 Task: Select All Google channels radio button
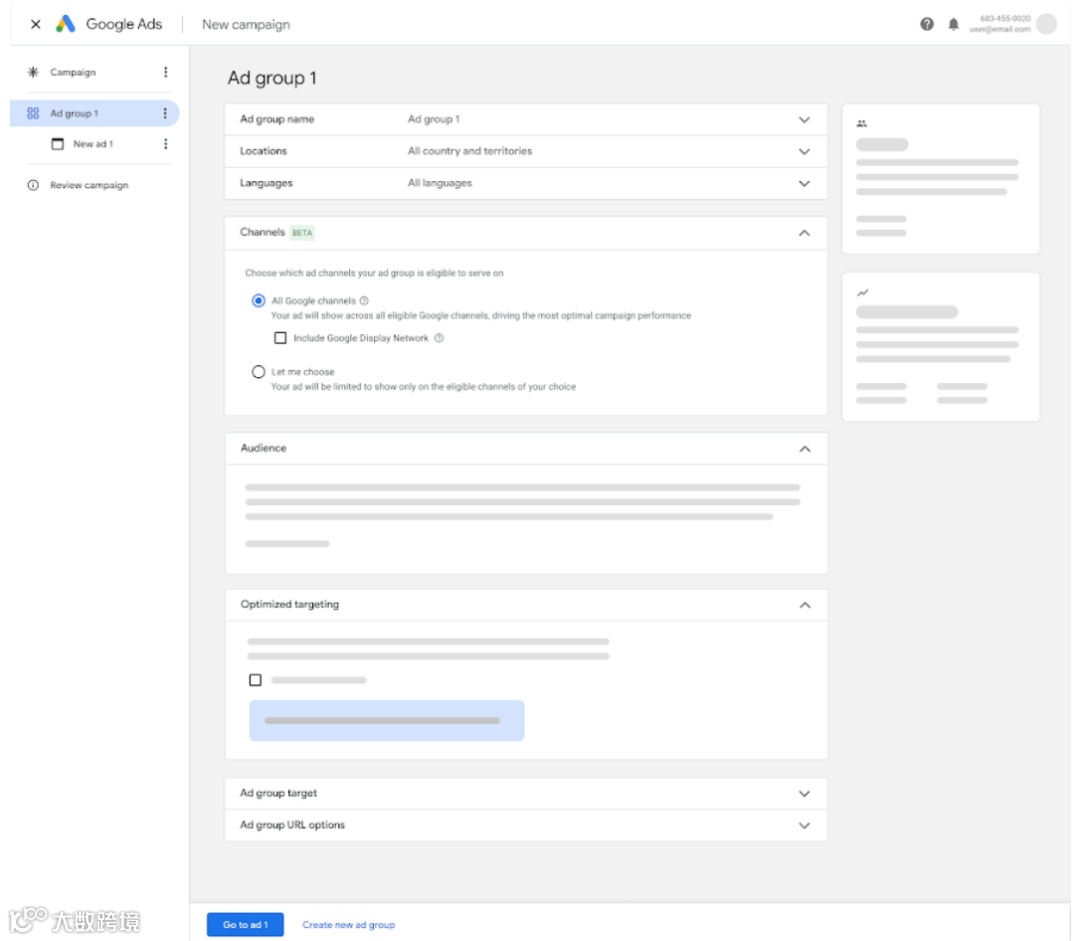(x=259, y=300)
